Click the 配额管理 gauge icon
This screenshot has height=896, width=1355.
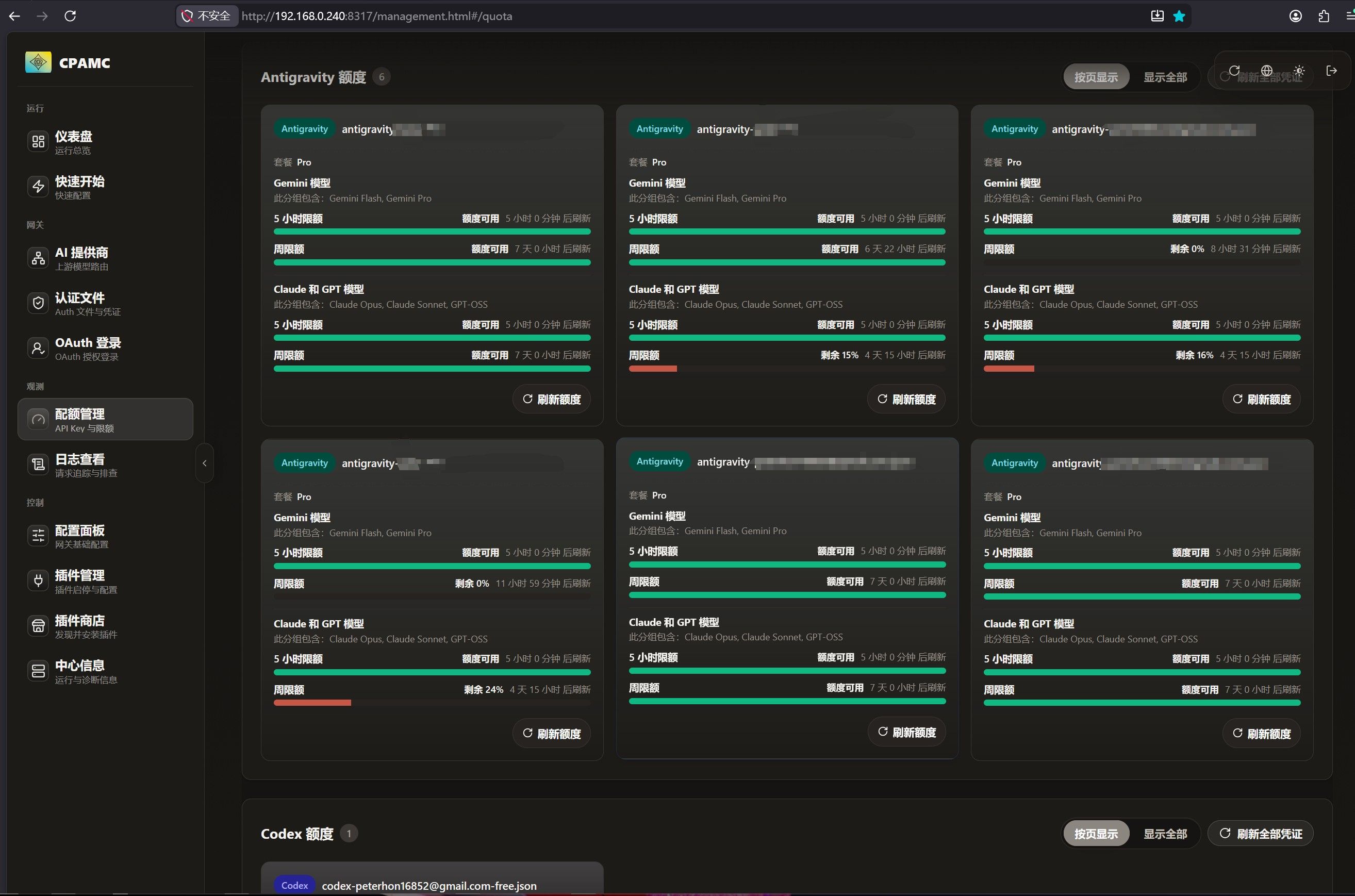click(38, 420)
